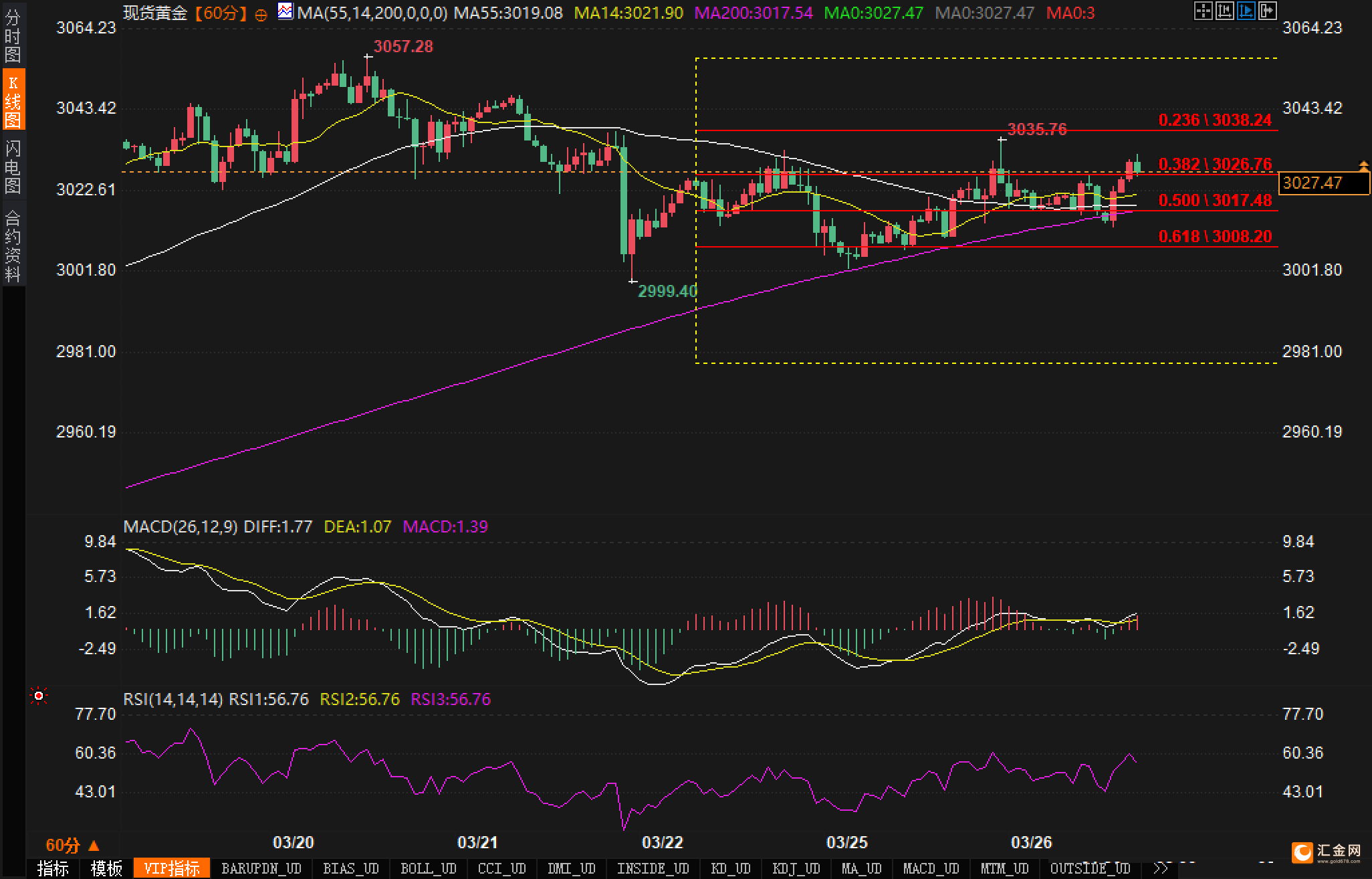Viewport: 1372px width, 879px height.
Task: Click the 【60分】 period label in header
Action: pyautogui.click(x=221, y=13)
